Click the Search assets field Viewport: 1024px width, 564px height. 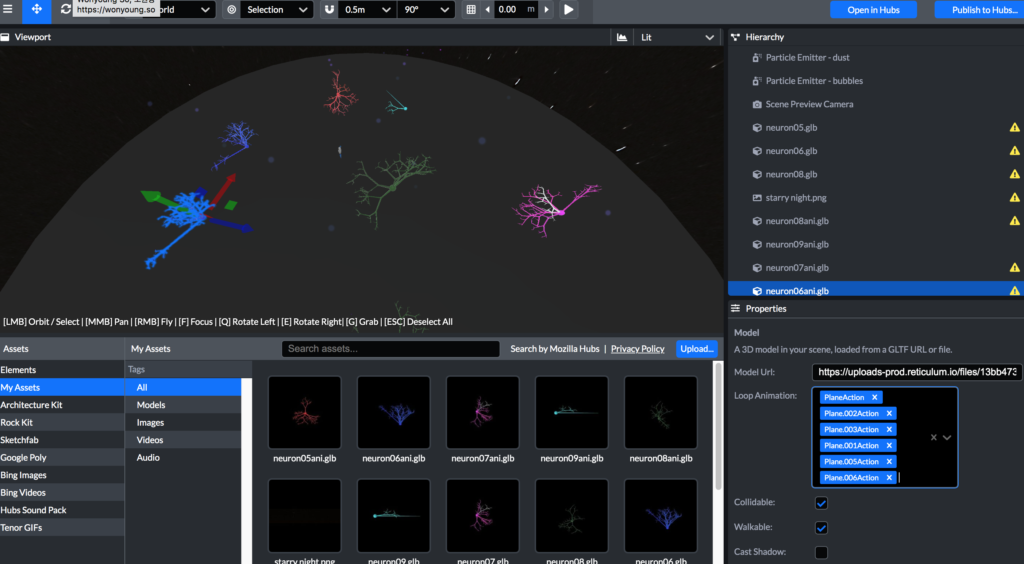[391, 349]
